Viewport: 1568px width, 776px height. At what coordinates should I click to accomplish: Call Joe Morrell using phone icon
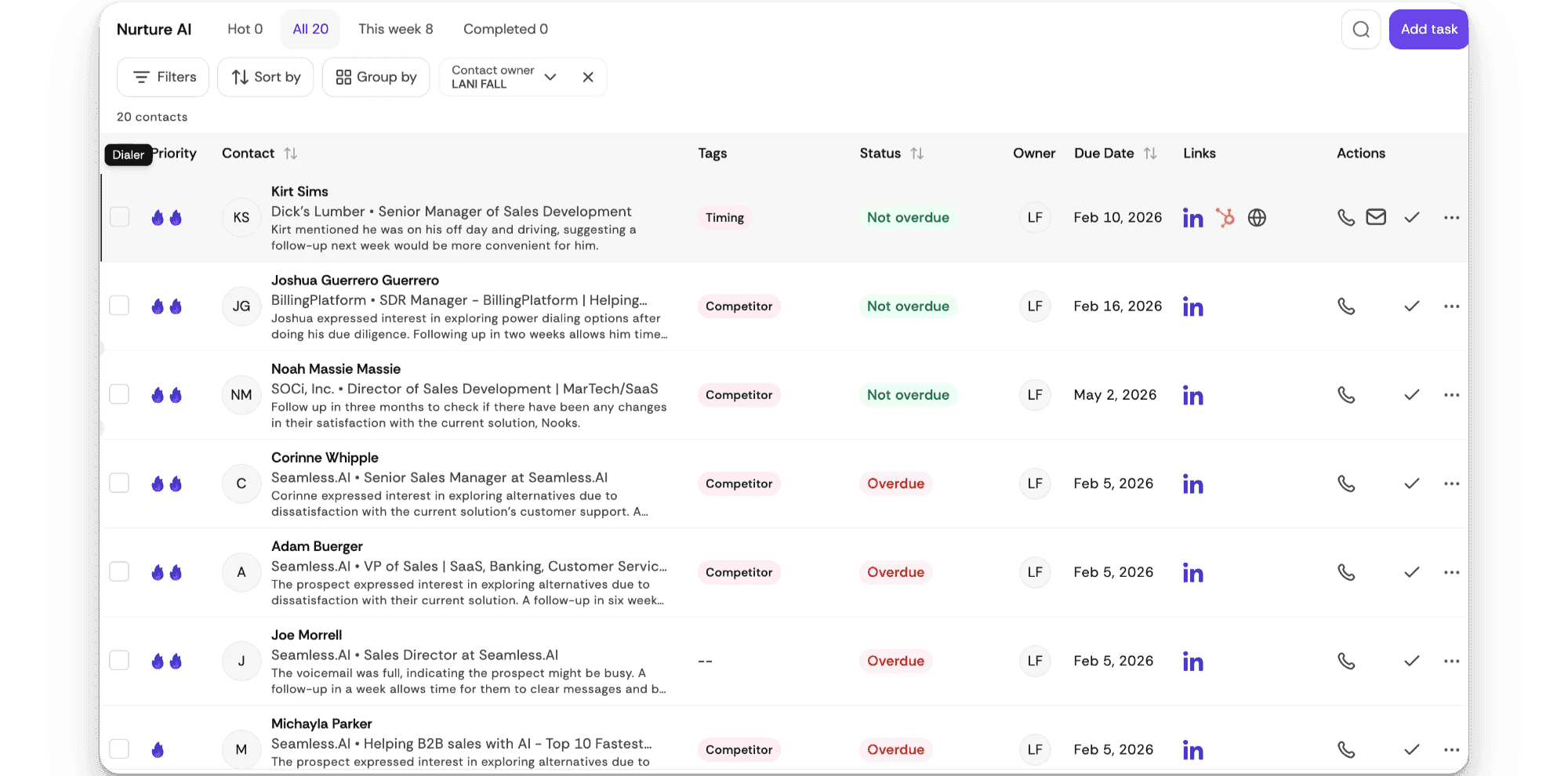[1346, 661]
